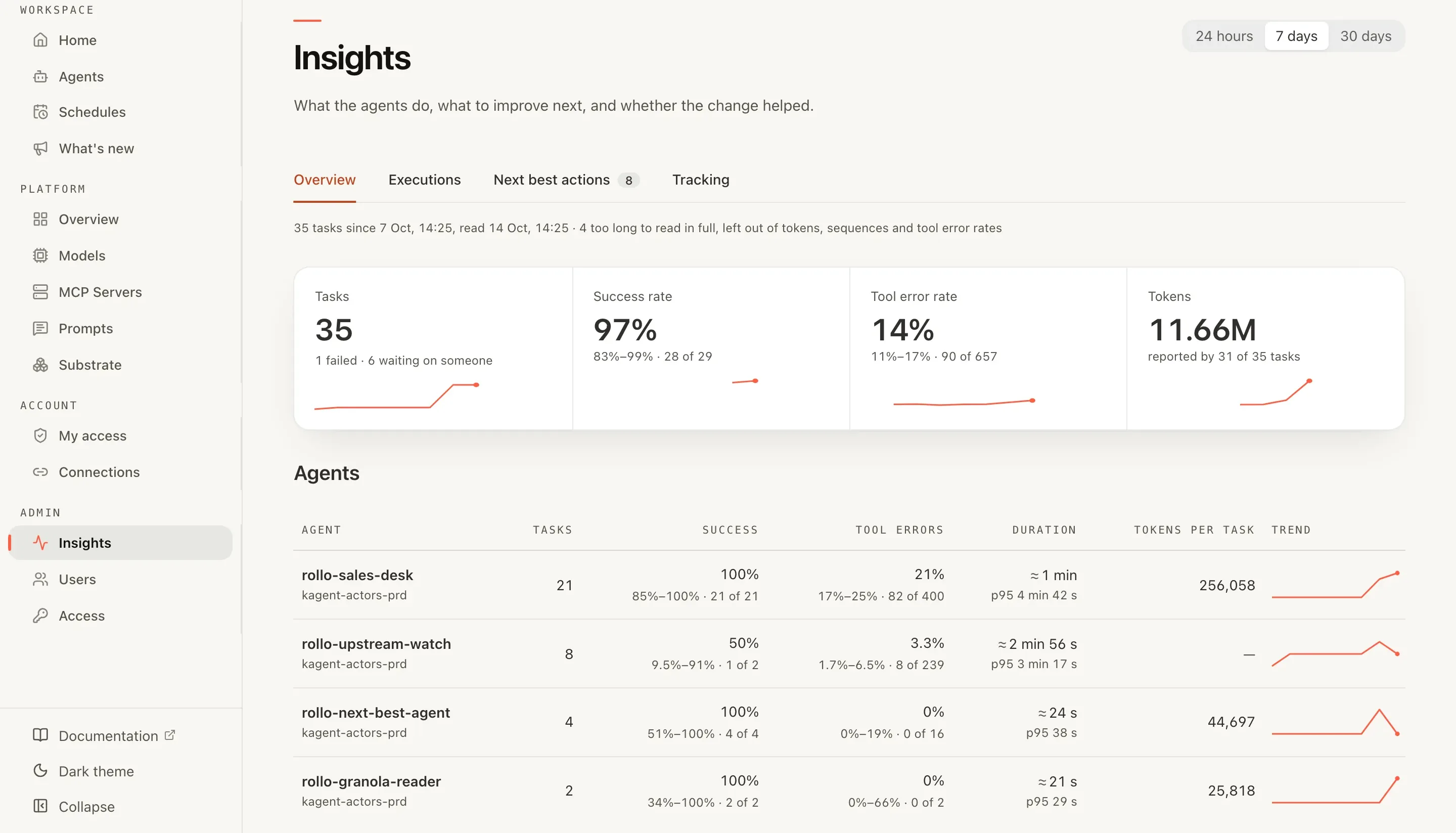
Task: Click 'reported by 31 of 35 tasks'
Action: 1223,357
